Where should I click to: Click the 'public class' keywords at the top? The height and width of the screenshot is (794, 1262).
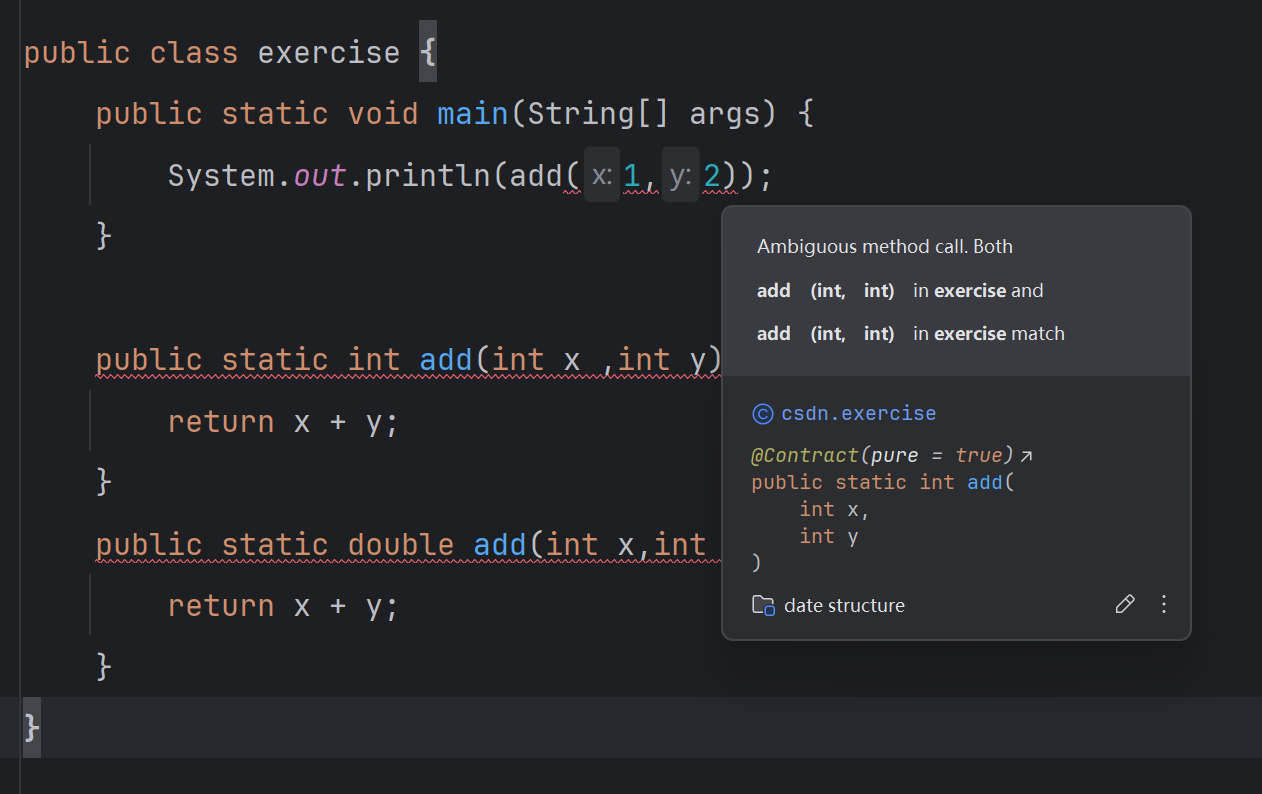(x=131, y=52)
